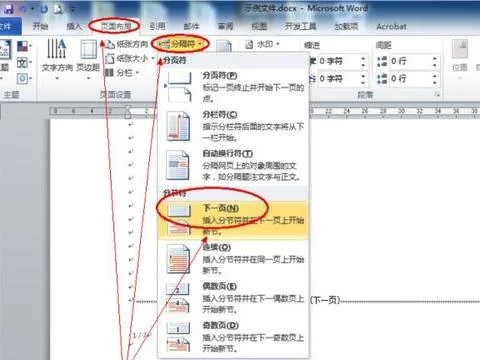This screenshot has width=480, height=360.
Task: Open the 水印 watermark dropdown
Action: coord(263,44)
